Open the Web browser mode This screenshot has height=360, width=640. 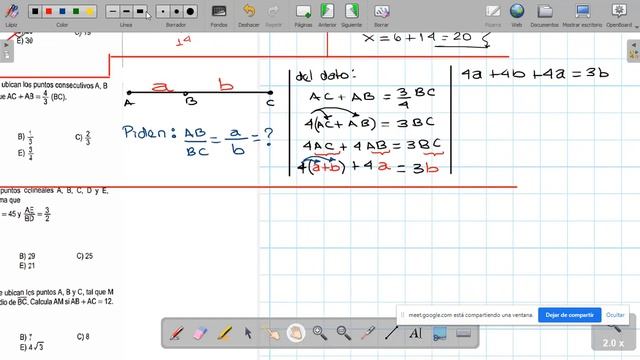[x=517, y=15]
